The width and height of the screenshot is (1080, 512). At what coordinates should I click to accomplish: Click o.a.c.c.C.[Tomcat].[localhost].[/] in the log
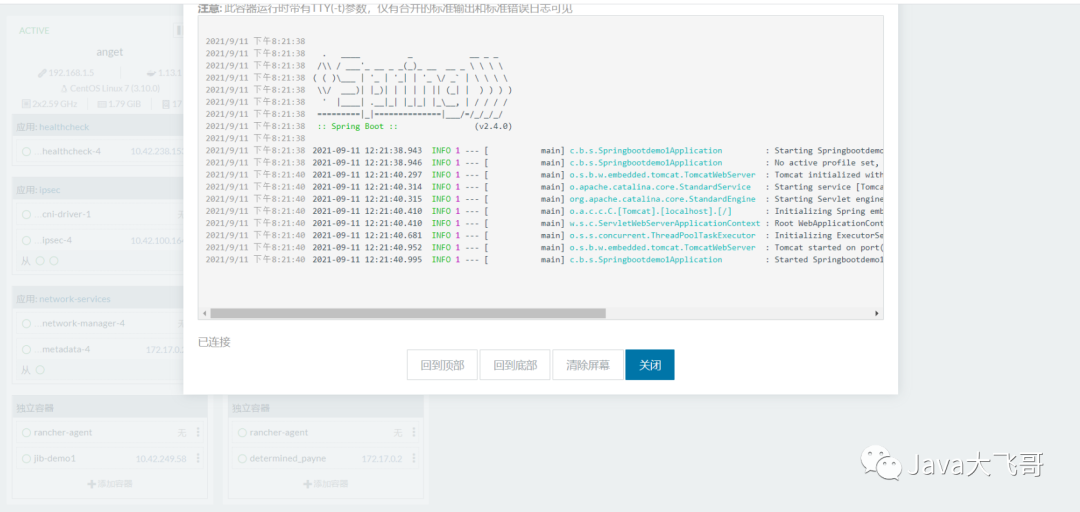click(x=650, y=211)
